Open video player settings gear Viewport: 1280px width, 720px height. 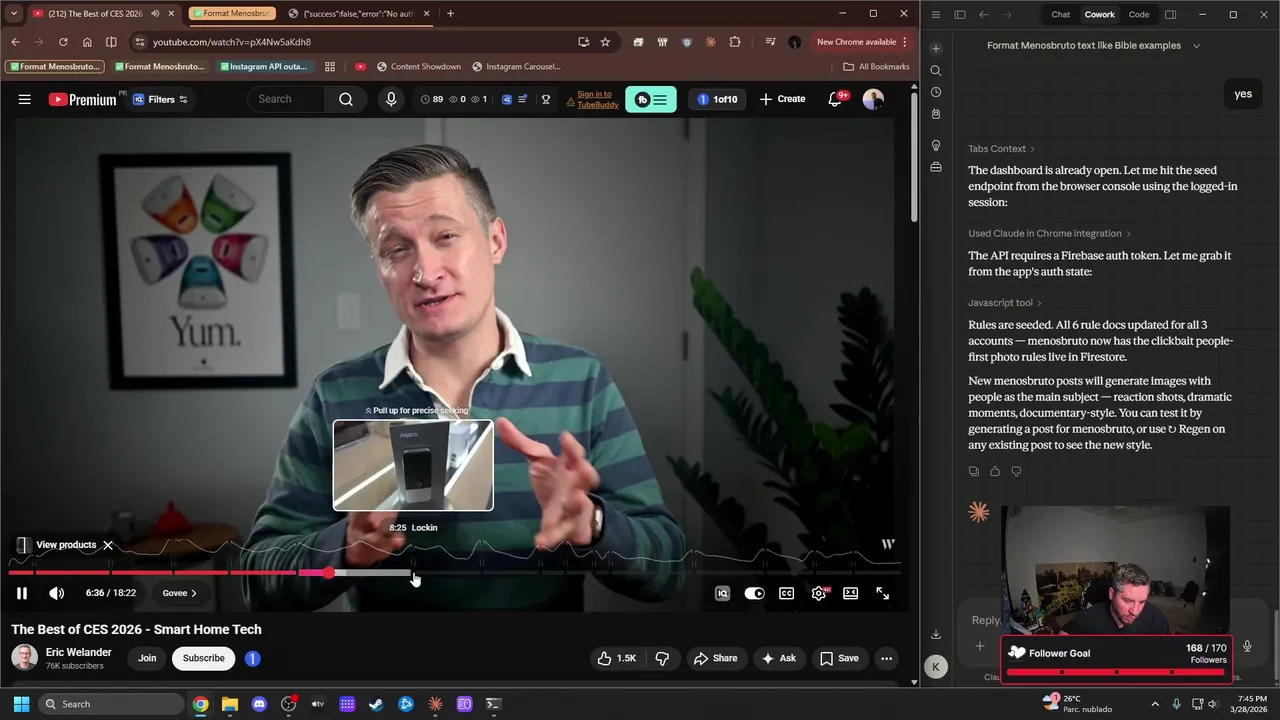(x=819, y=593)
